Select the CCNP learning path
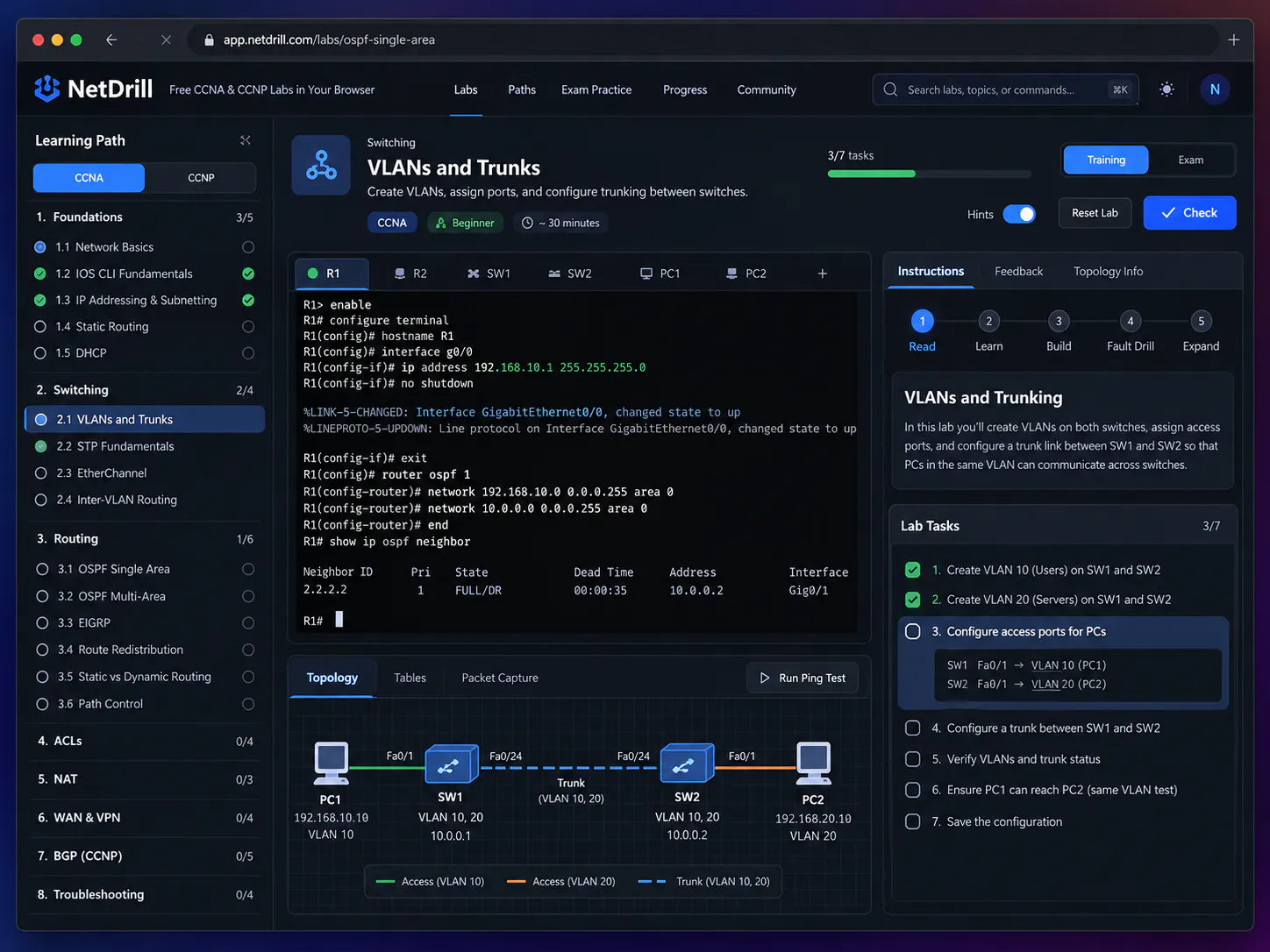Screen dimensions: 1270x952 (201, 177)
